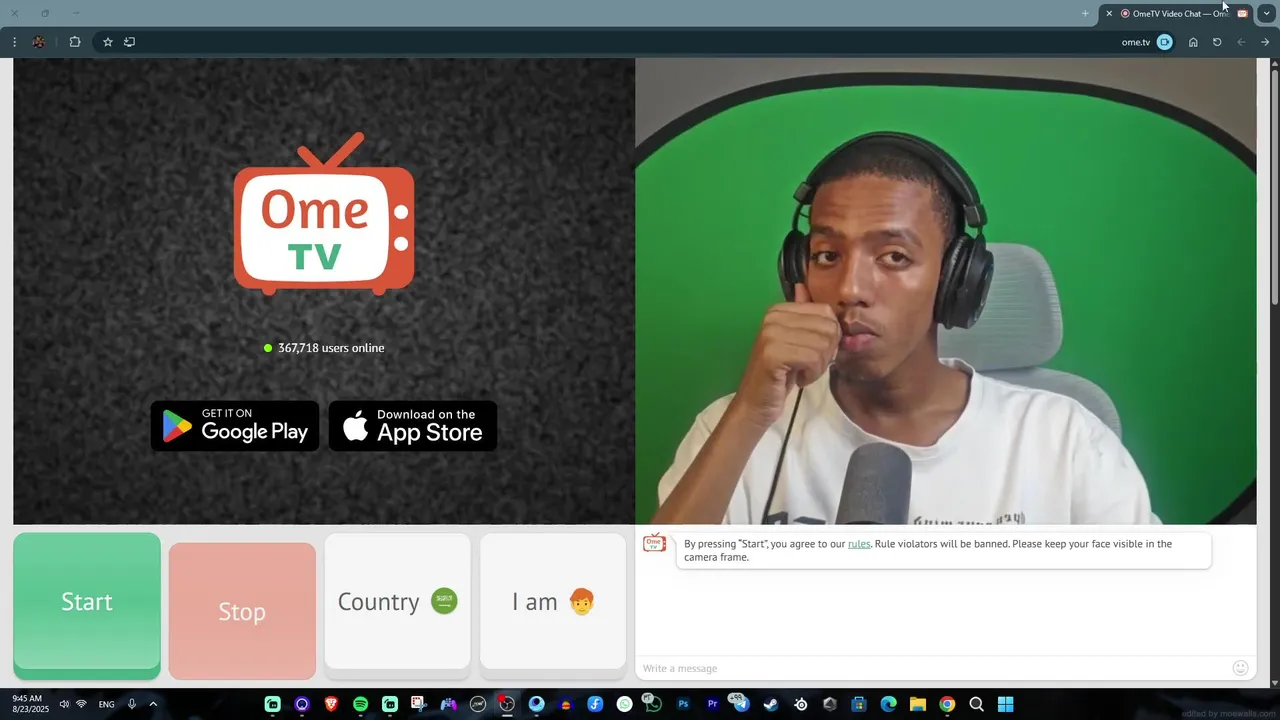Open the browser profile avatar

[38, 42]
